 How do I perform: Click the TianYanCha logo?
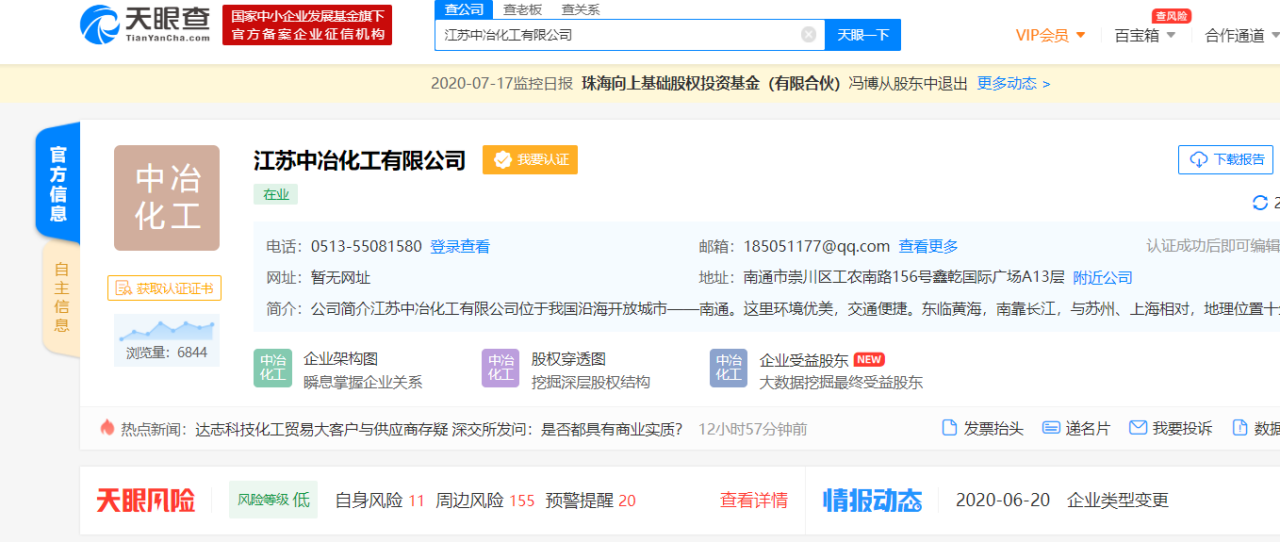(146, 25)
